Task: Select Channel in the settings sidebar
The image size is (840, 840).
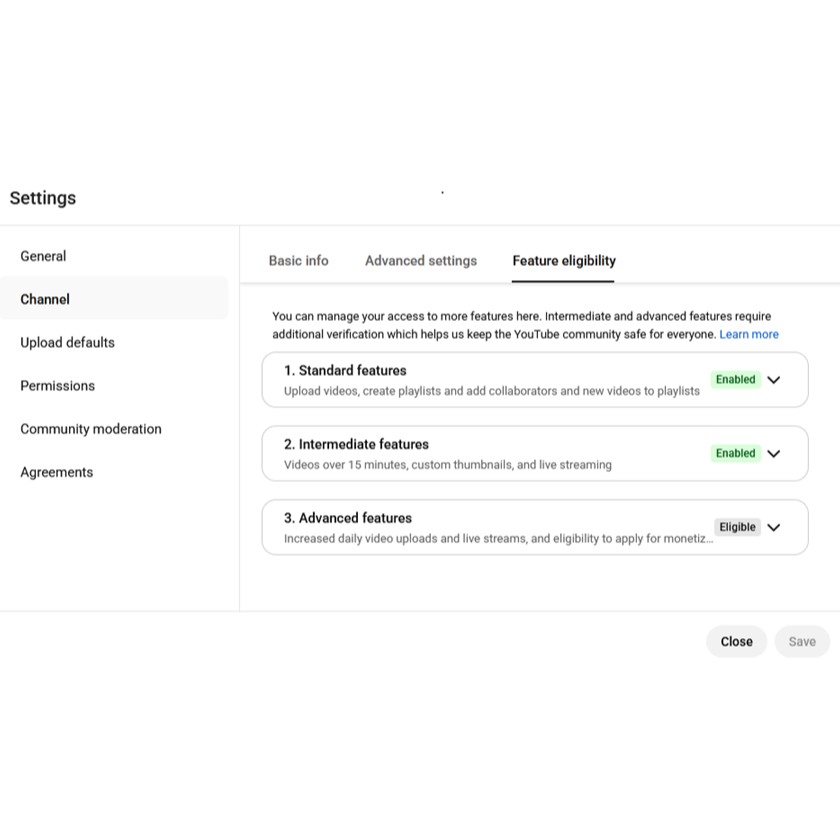Action: pos(45,299)
